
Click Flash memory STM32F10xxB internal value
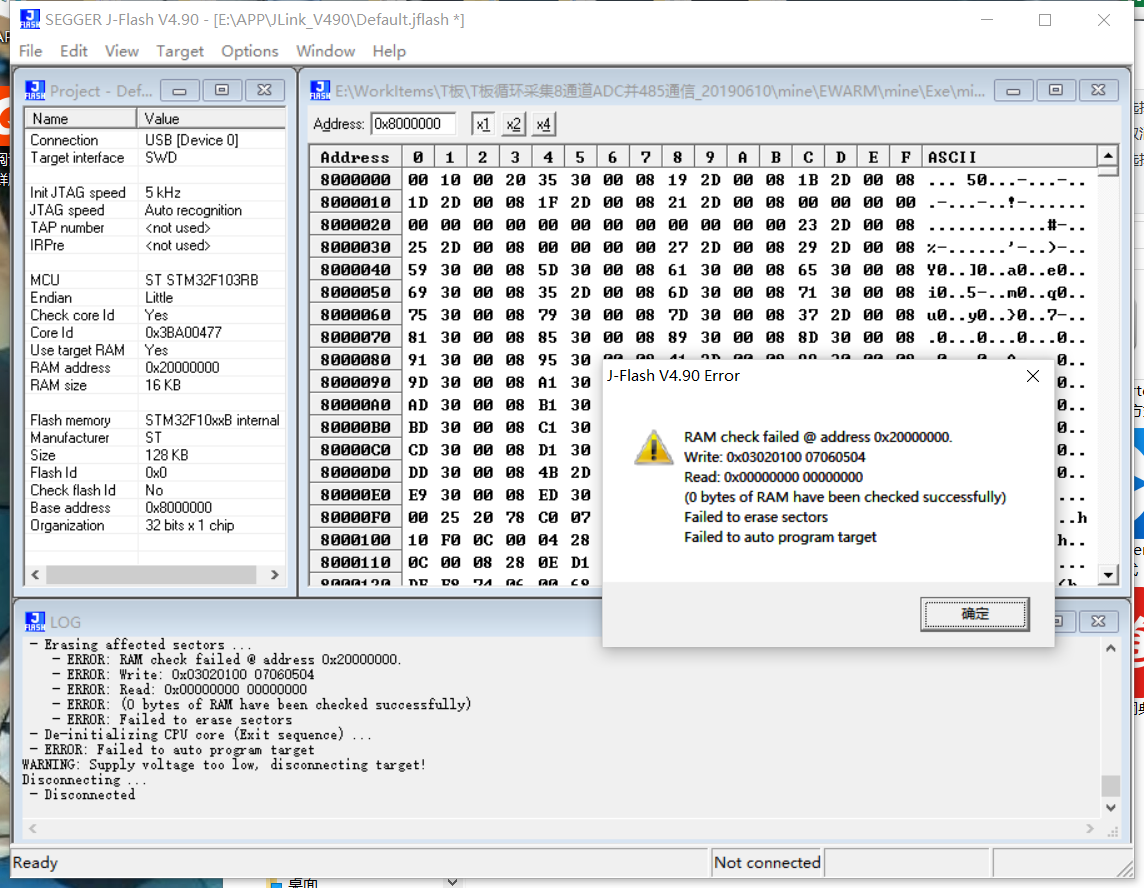click(x=212, y=420)
